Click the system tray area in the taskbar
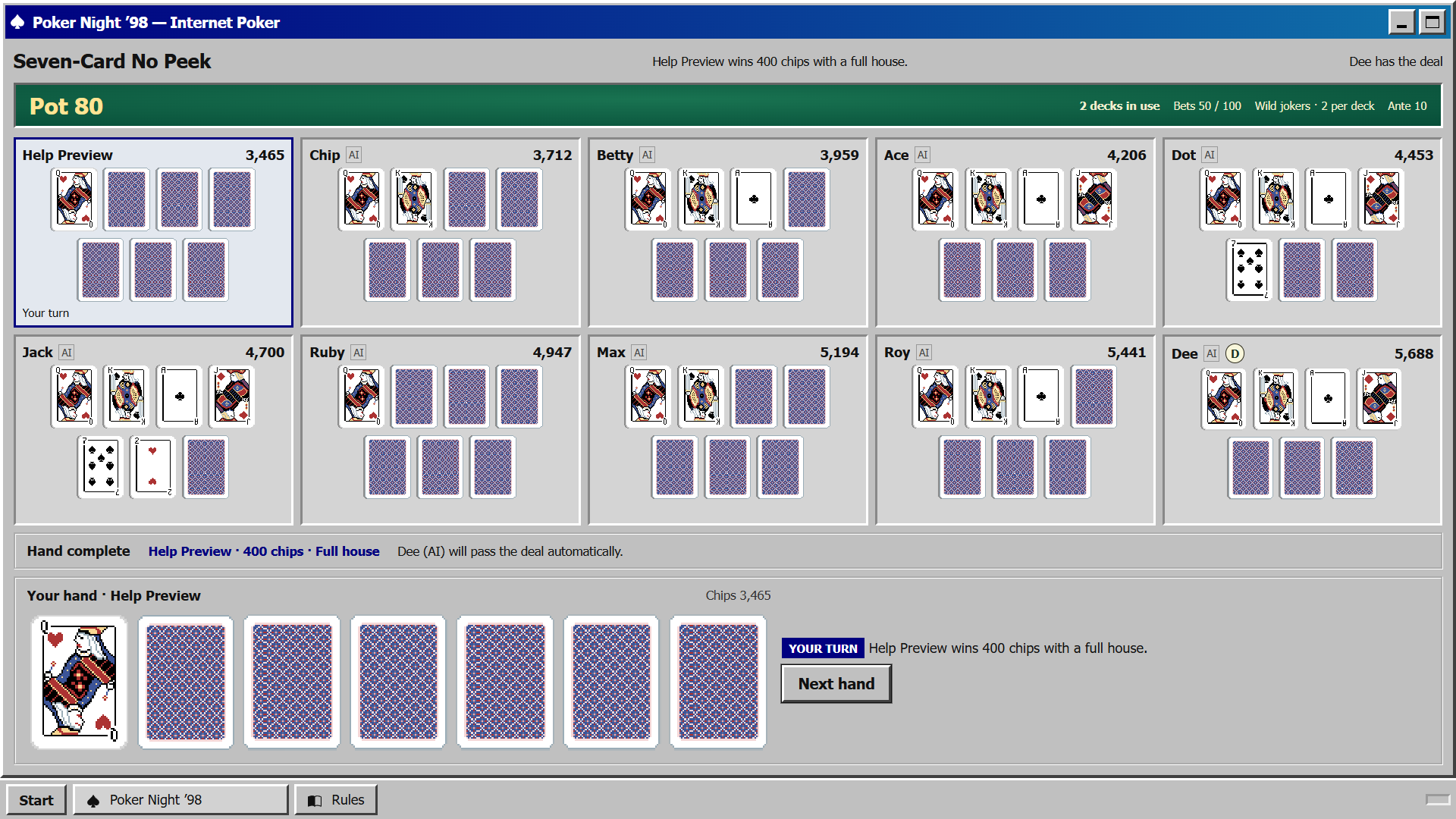This screenshot has height=819, width=1456. 1438,800
